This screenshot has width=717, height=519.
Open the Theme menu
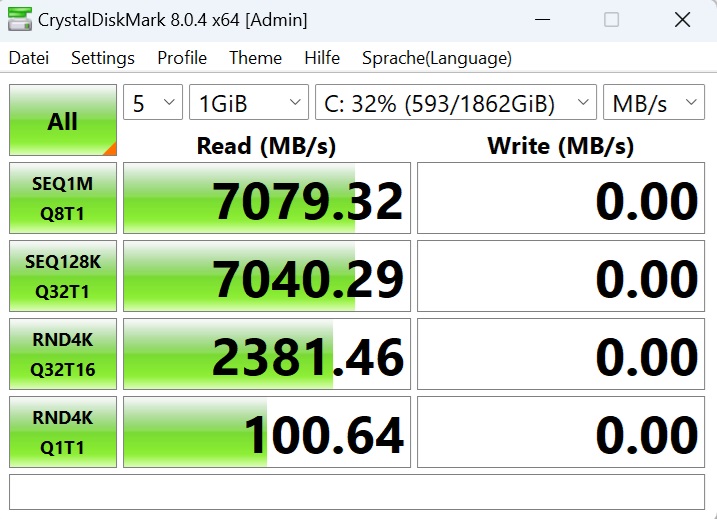[x=255, y=58]
